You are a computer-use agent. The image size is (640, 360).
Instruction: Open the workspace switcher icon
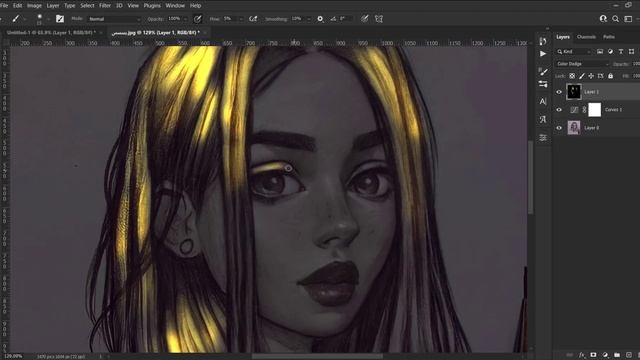pos(628,19)
